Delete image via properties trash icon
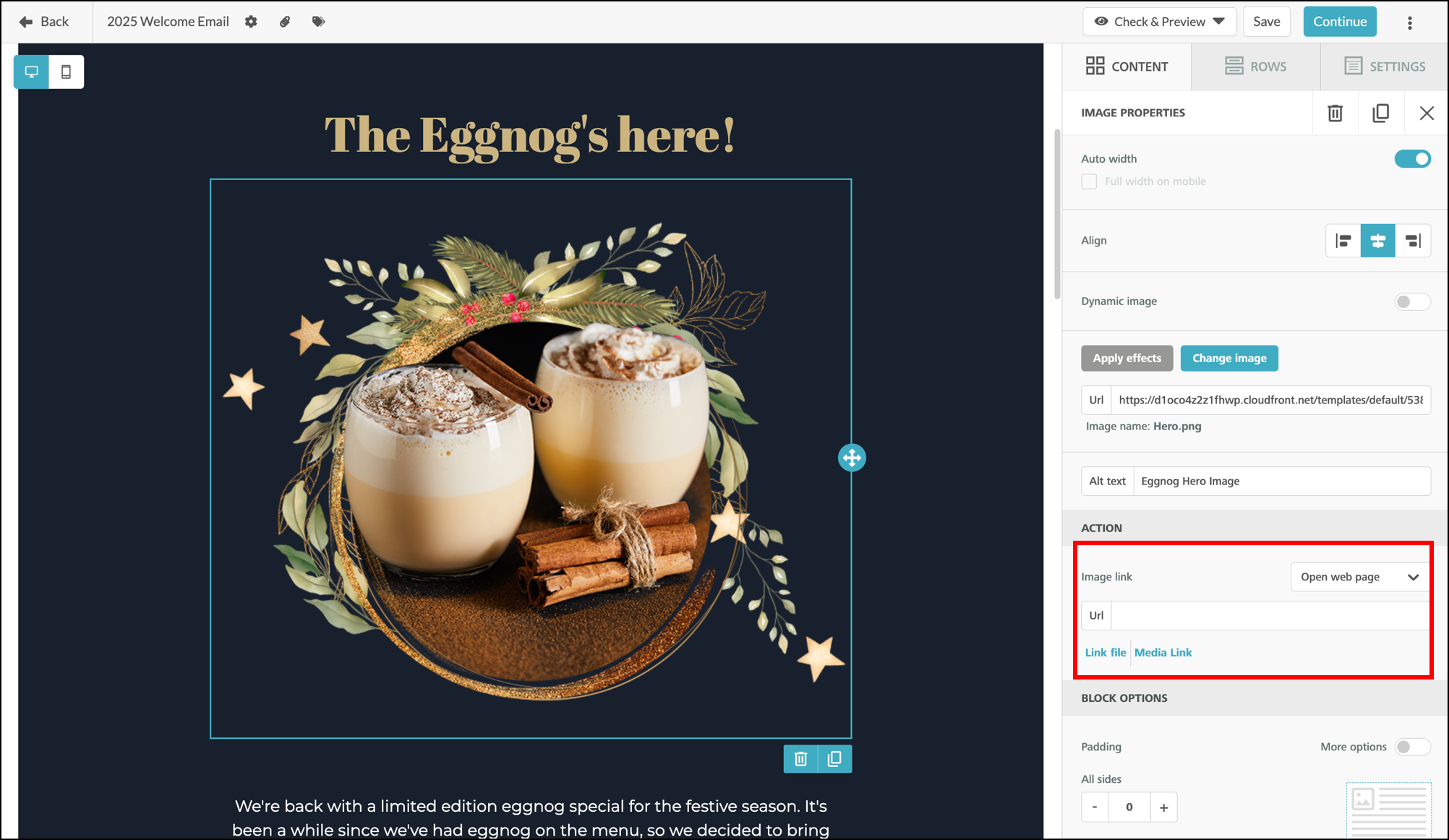This screenshot has height=840, width=1449. coord(1335,113)
